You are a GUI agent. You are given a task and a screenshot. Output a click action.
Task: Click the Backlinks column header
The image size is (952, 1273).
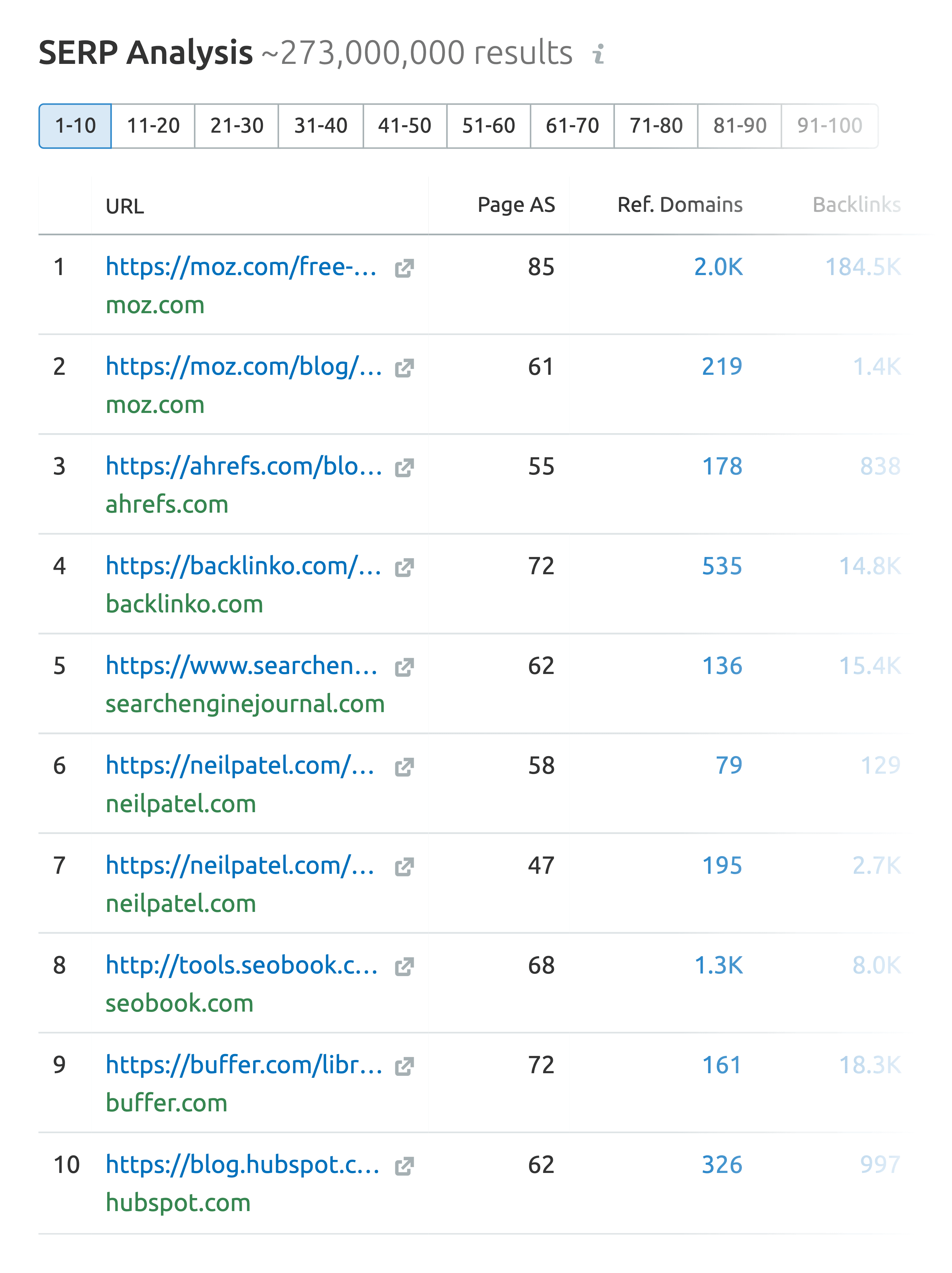pos(857,205)
